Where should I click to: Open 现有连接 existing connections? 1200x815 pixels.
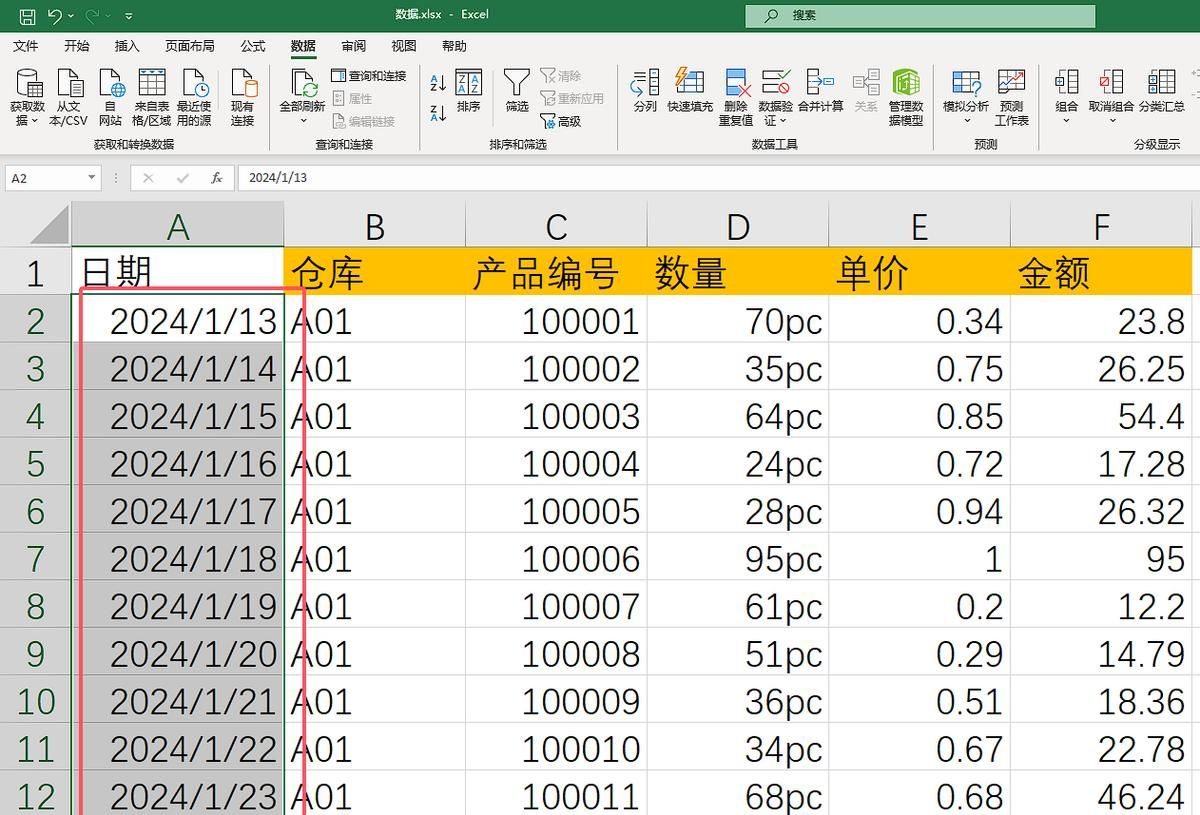(243, 98)
